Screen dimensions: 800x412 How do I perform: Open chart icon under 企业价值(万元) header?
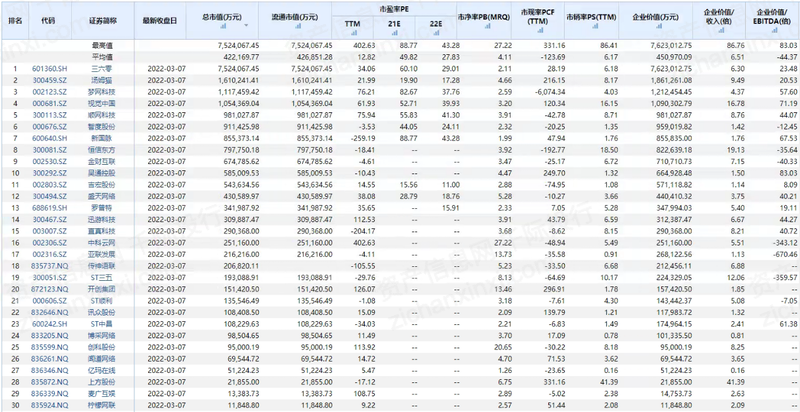(x=659, y=25)
